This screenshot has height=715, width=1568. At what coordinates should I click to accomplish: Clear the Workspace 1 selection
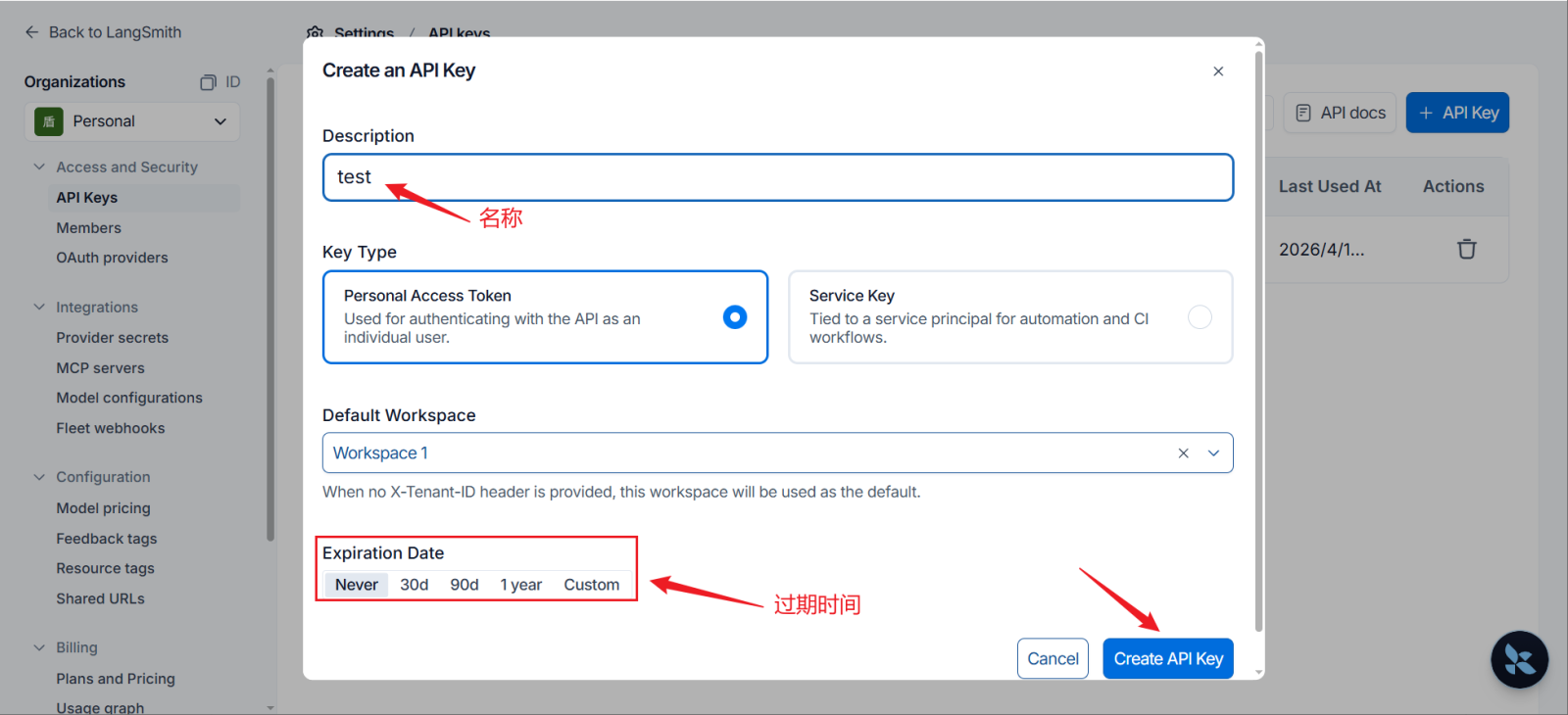(x=1183, y=453)
